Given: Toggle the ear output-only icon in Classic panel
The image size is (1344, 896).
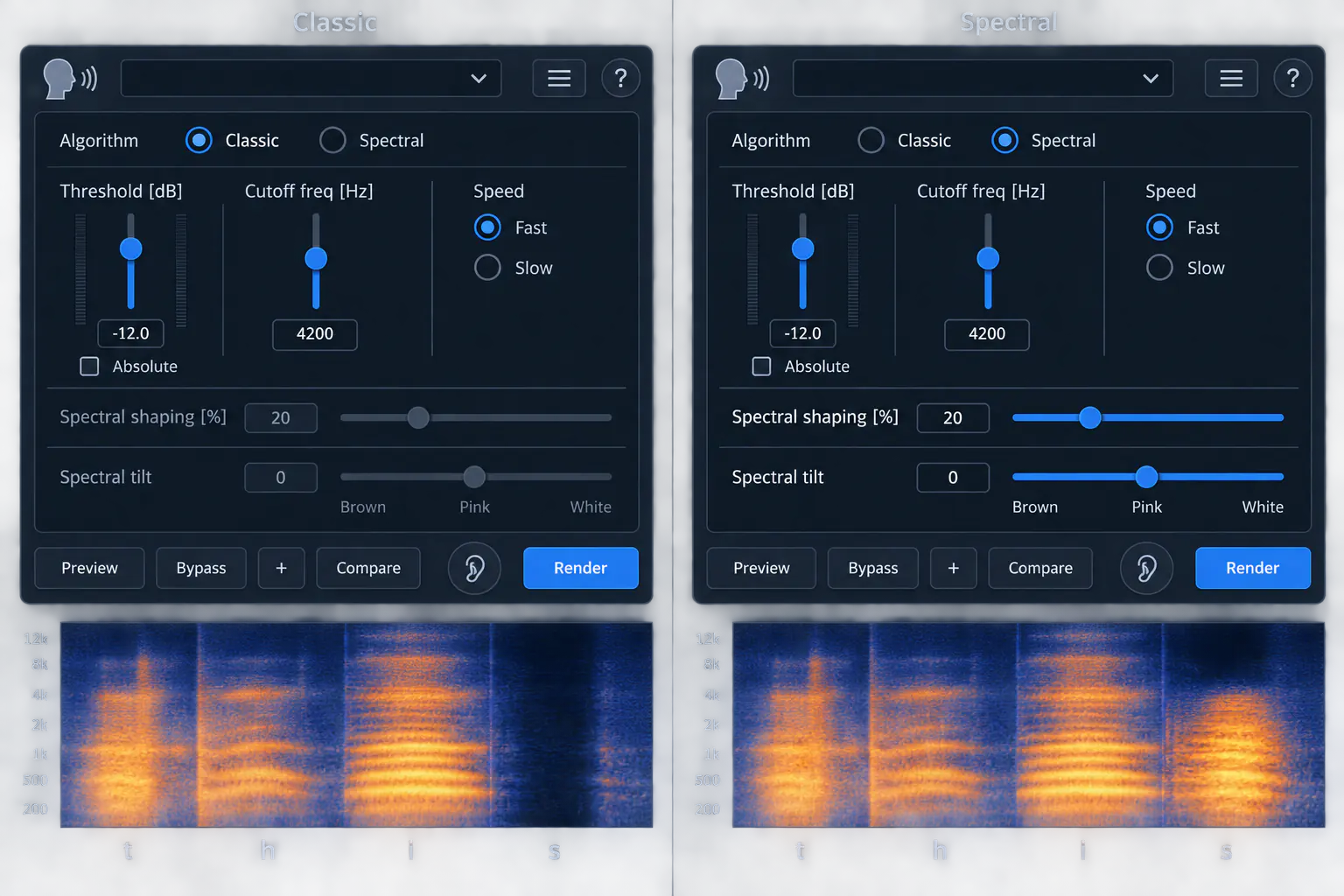Looking at the screenshot, I should click(x=474, y=569).
